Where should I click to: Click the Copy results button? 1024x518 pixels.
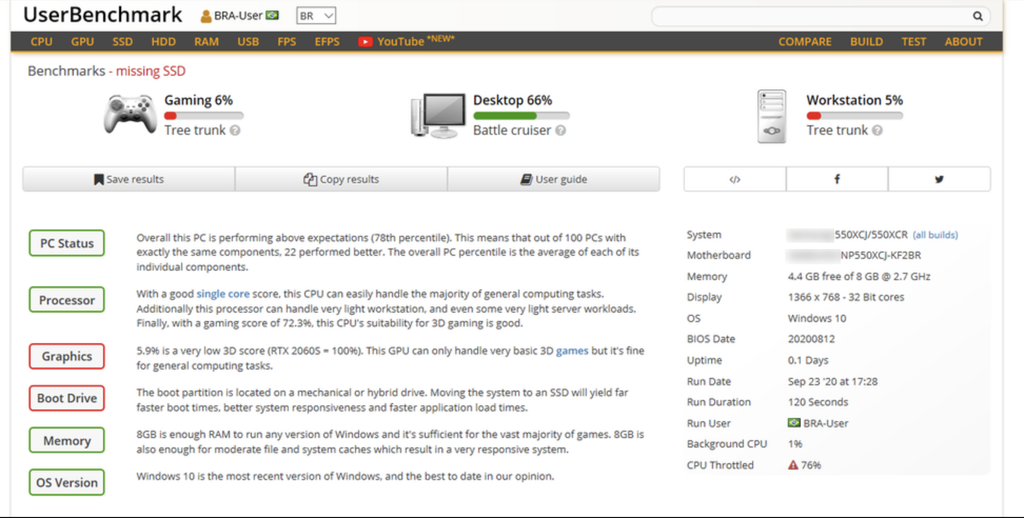[x=341, y=179]
